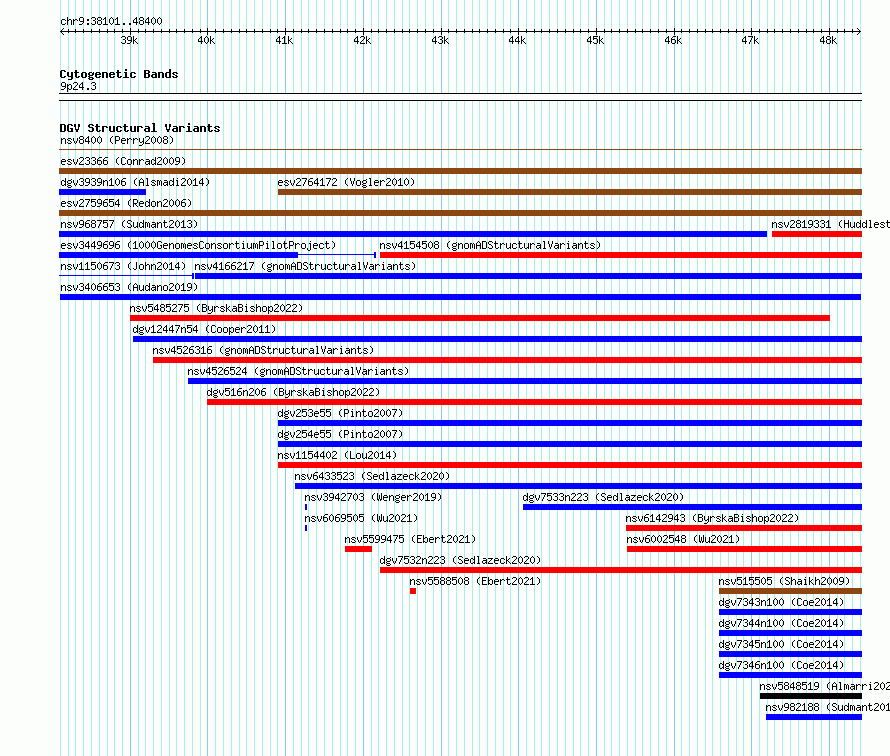Select nsv5588508 (Ebert2021) label

tap(475, 581)
